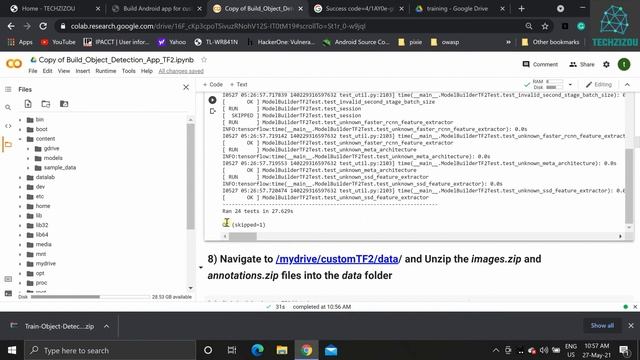Add a new Text cell
Image resolution: width=640 pixels, height=360 pixels.
coord(239,84)
